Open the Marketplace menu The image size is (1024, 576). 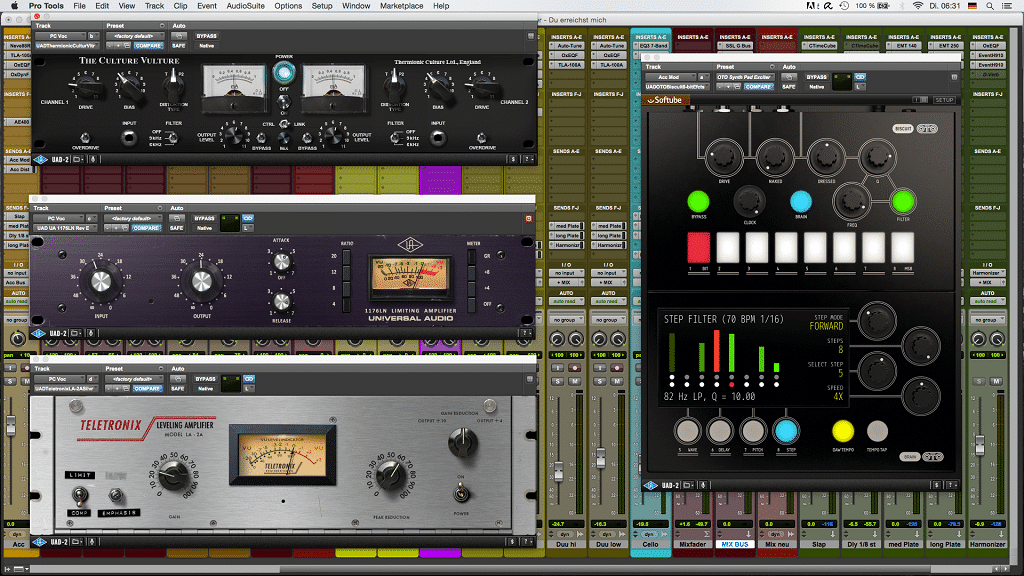click(x=401, y=6)
